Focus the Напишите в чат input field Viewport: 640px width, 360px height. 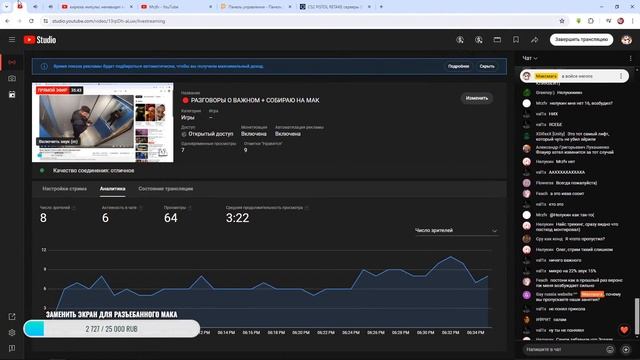(562, 349)
